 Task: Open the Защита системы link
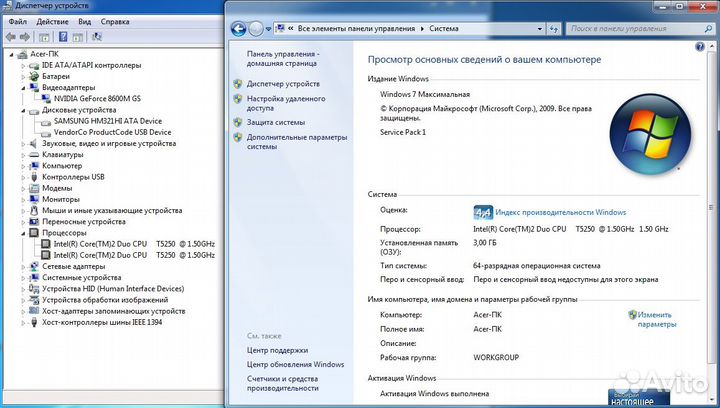coord(276,123)
